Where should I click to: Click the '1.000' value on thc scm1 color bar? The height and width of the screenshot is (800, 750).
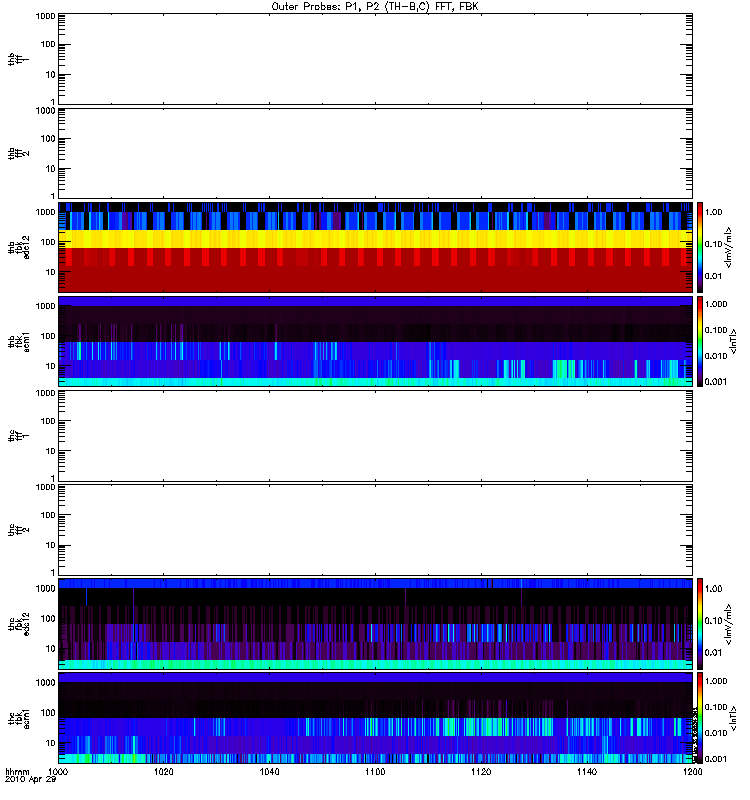click(x=716, y=681)
